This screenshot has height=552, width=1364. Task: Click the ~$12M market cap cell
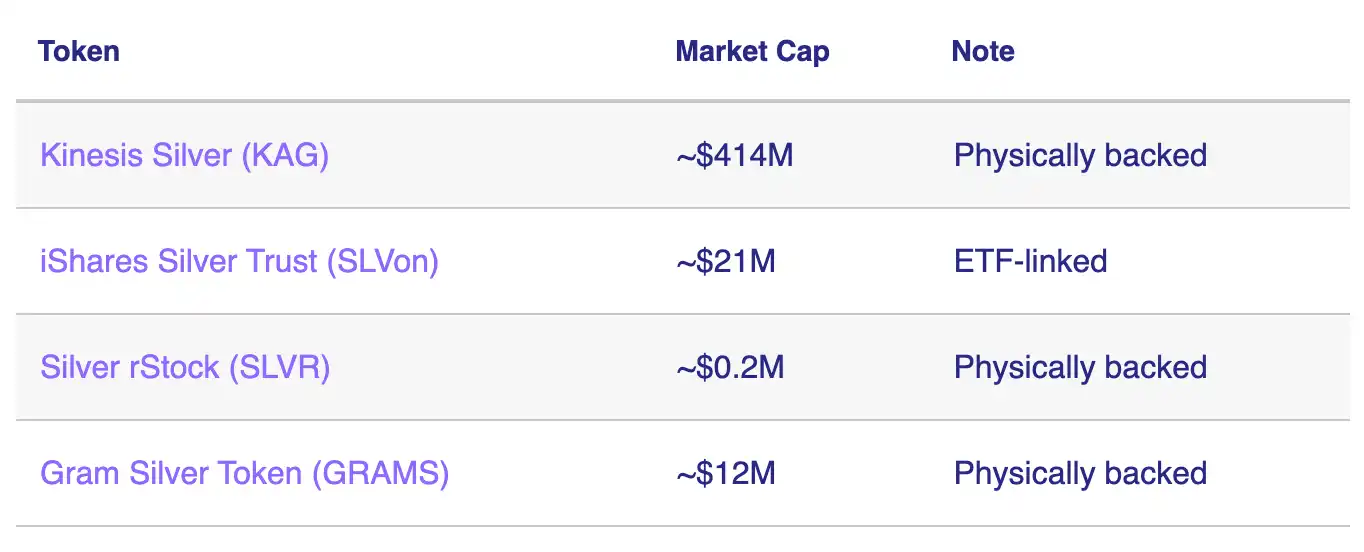pyautogui.click(x=726, y=473)
